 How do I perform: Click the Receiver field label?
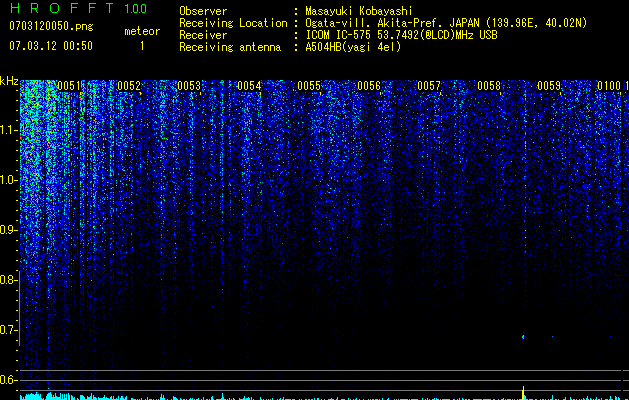click(203, 35)
